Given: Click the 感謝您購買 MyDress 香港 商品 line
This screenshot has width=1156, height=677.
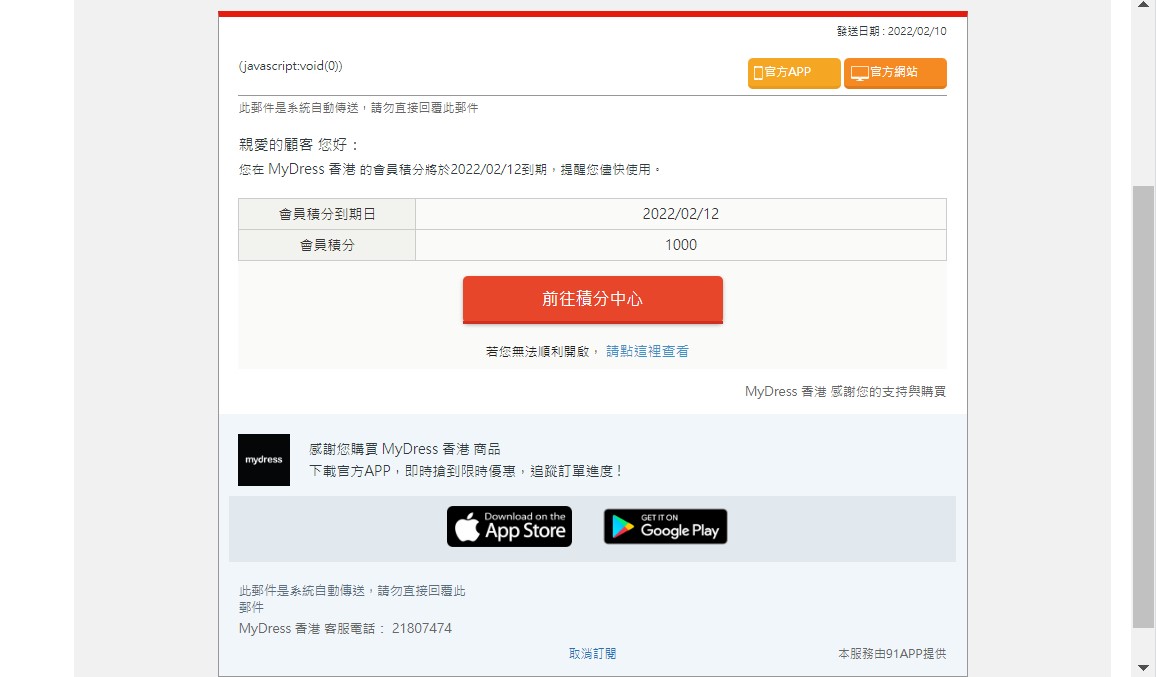Looking at the screenshot, I should tap(405, 449).
